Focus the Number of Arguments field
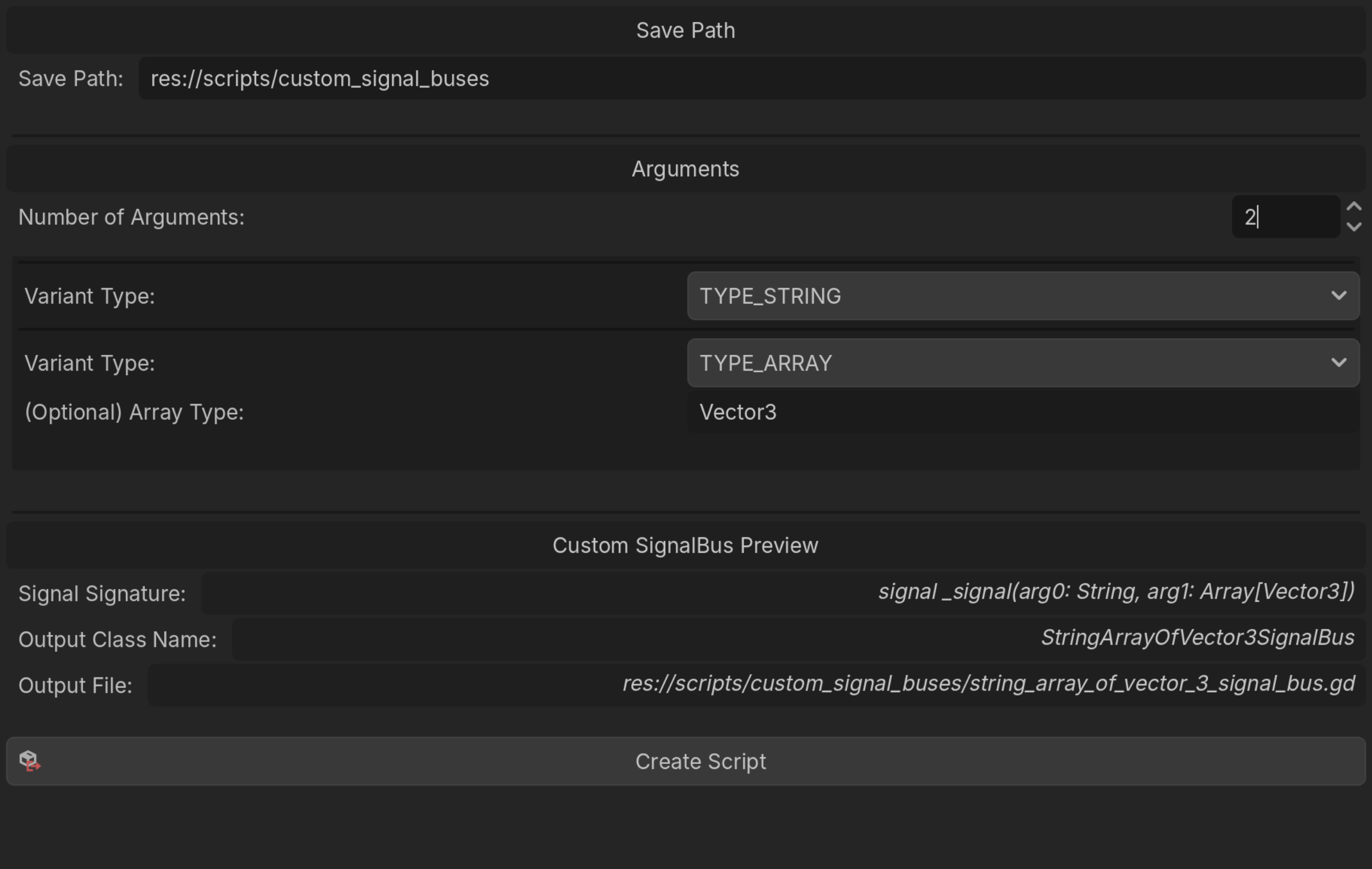The height and width of the screenshot is (869, 1372). [x=1285, y=217]
